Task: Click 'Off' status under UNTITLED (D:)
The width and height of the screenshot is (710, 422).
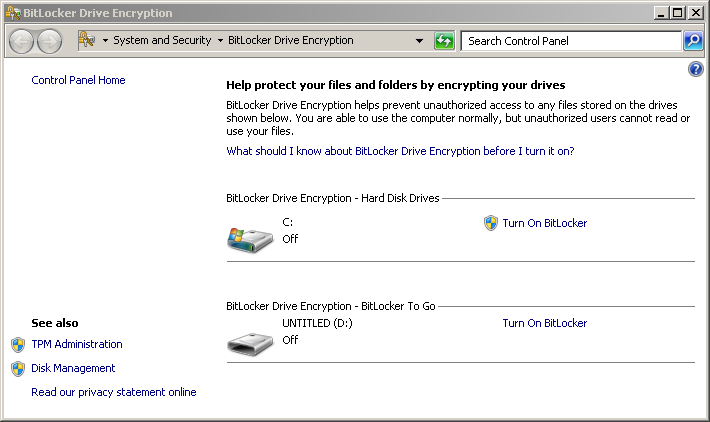Action: pos(290,340)
